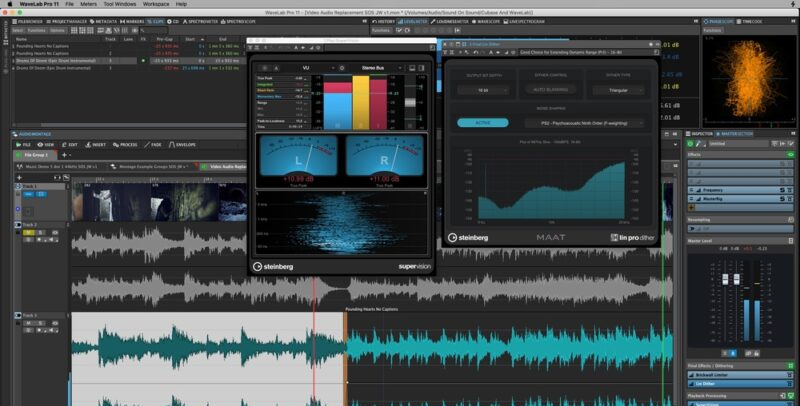Toggle the Effects pane green bypass icon
Screen dimensions: 800x406
point(791,155)
